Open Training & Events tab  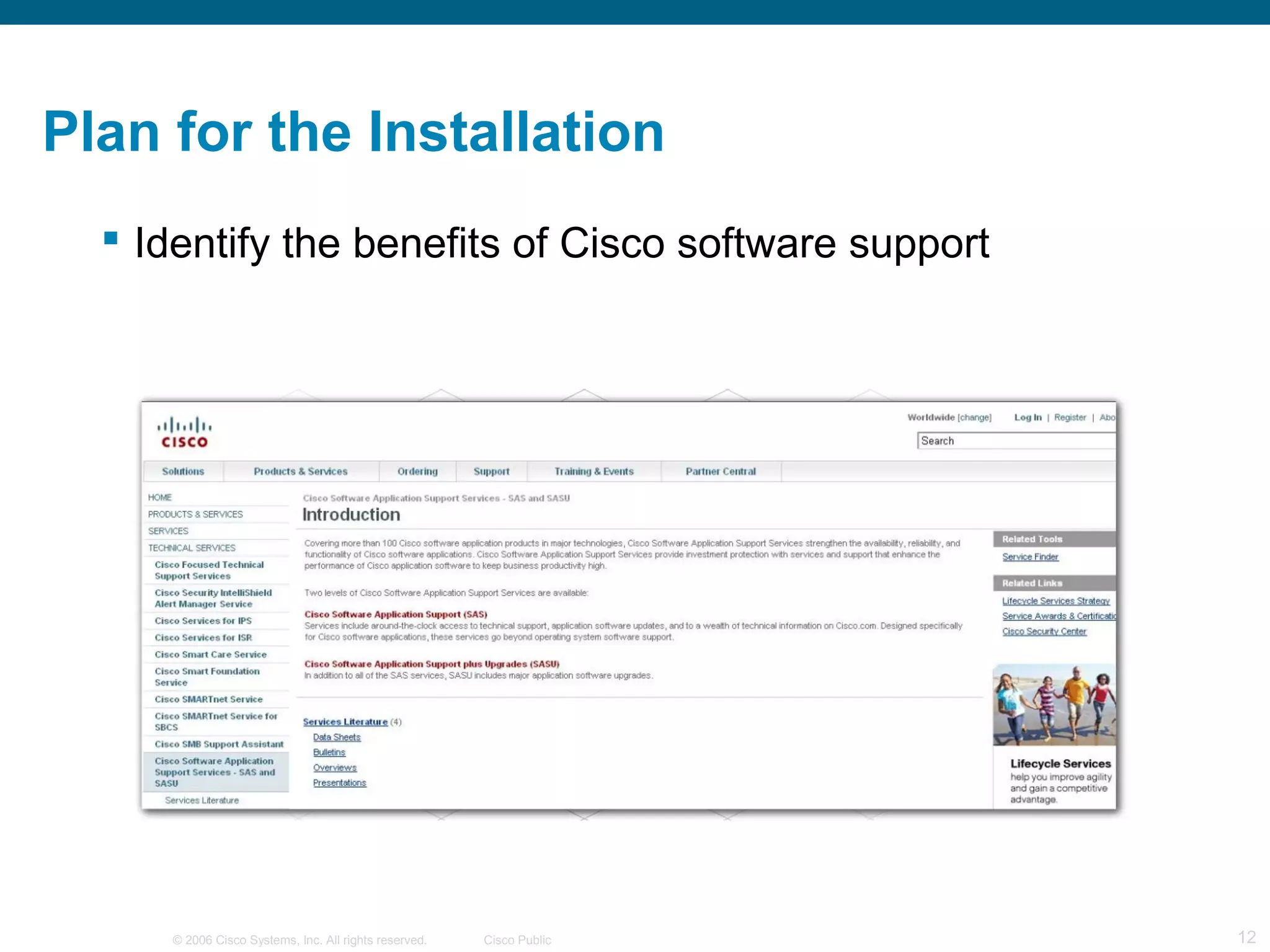coord(594,472)
